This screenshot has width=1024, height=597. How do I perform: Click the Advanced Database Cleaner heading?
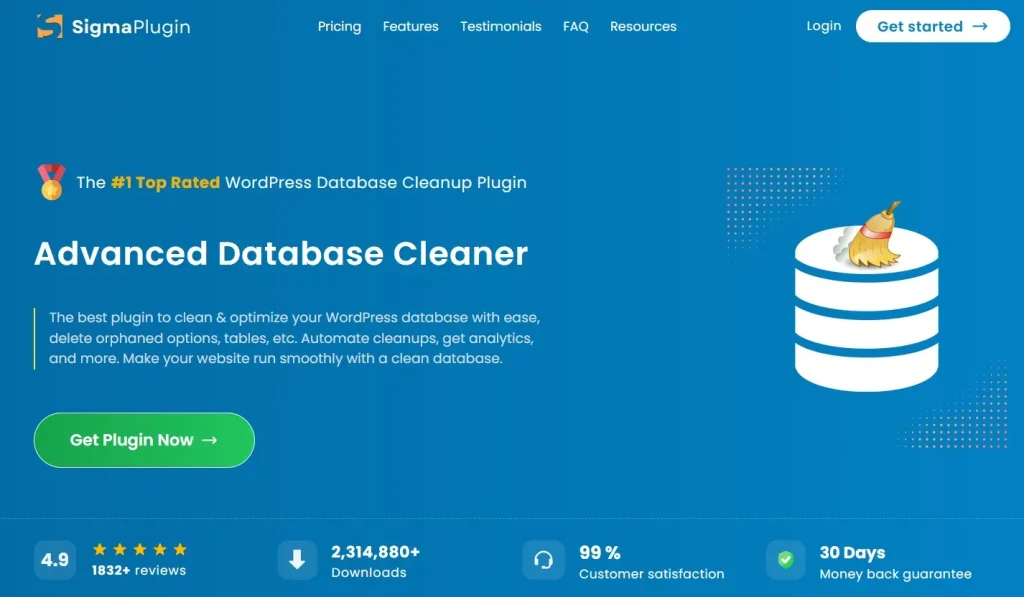pos(281,253)
